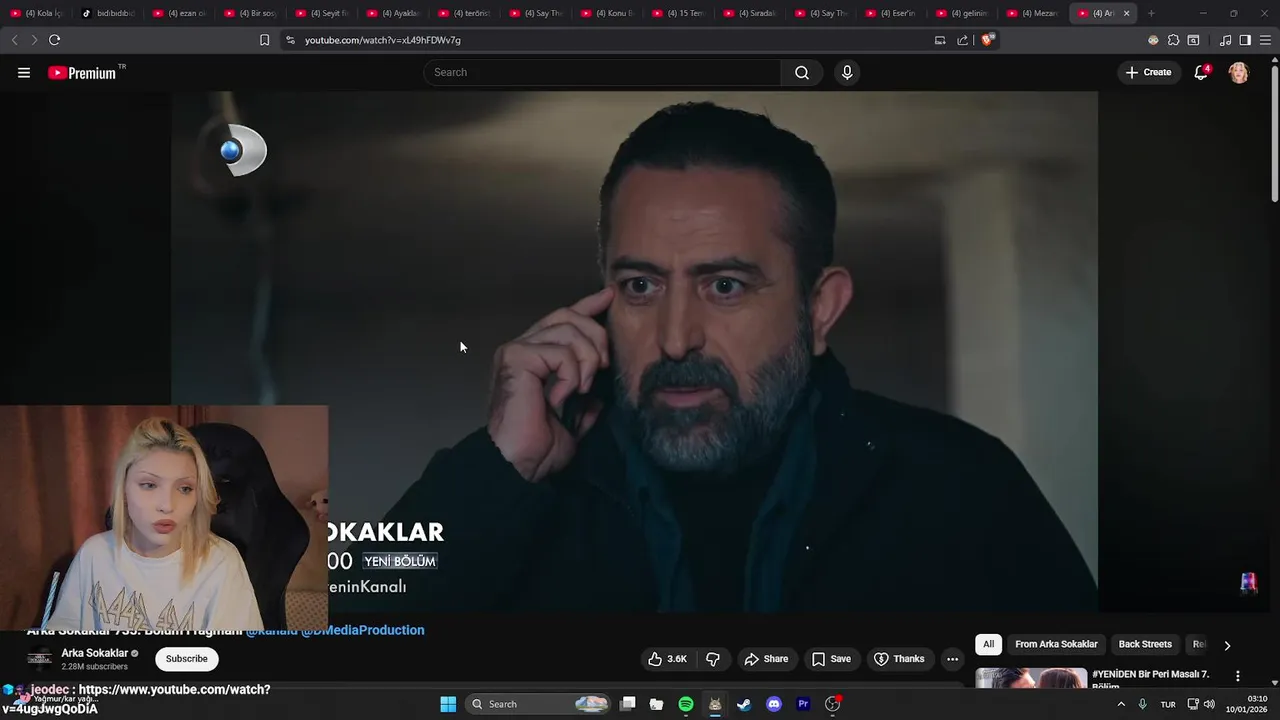Save the video to a playlist
The width and height of the screenshot is (1280, 720).
point(831,659)
